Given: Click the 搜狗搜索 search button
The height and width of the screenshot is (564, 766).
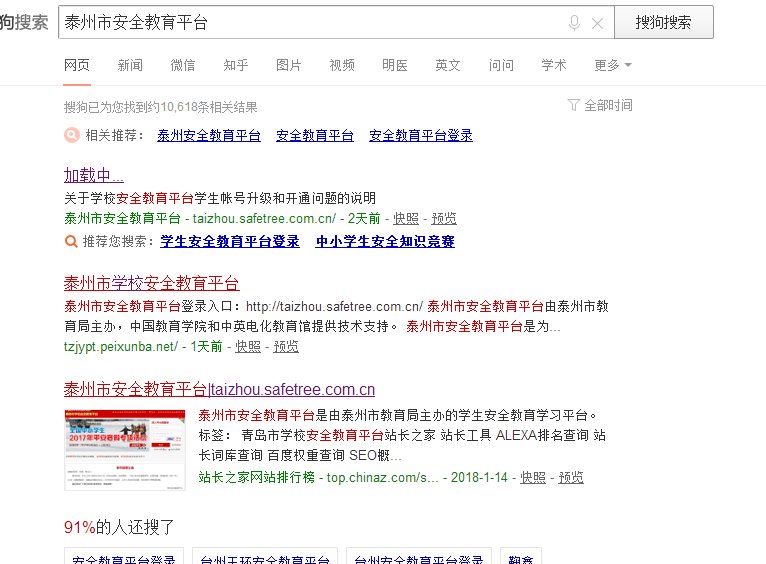Looking at the screenshot, I should point(663,22).
